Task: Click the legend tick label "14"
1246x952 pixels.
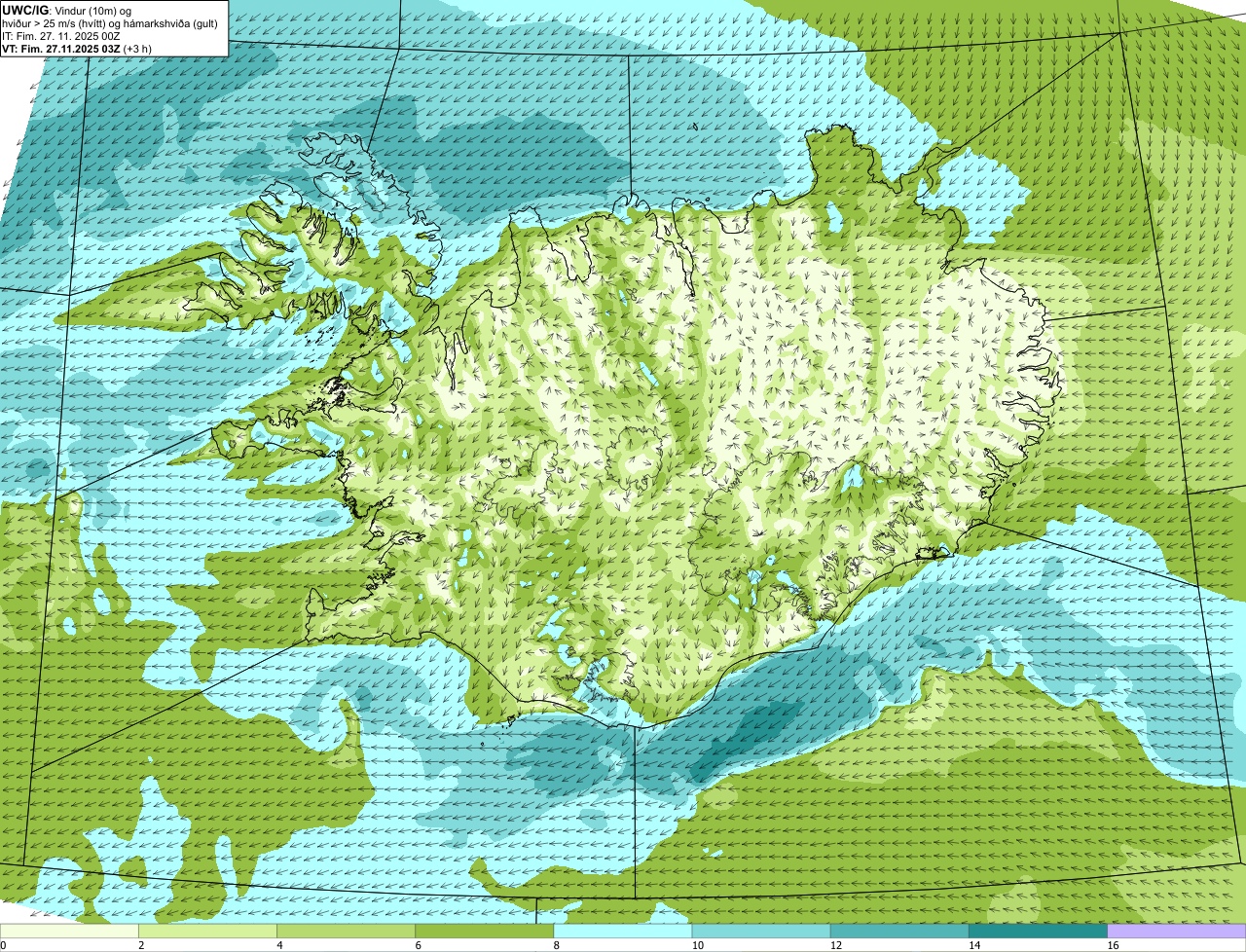Action: pos(974,945)
